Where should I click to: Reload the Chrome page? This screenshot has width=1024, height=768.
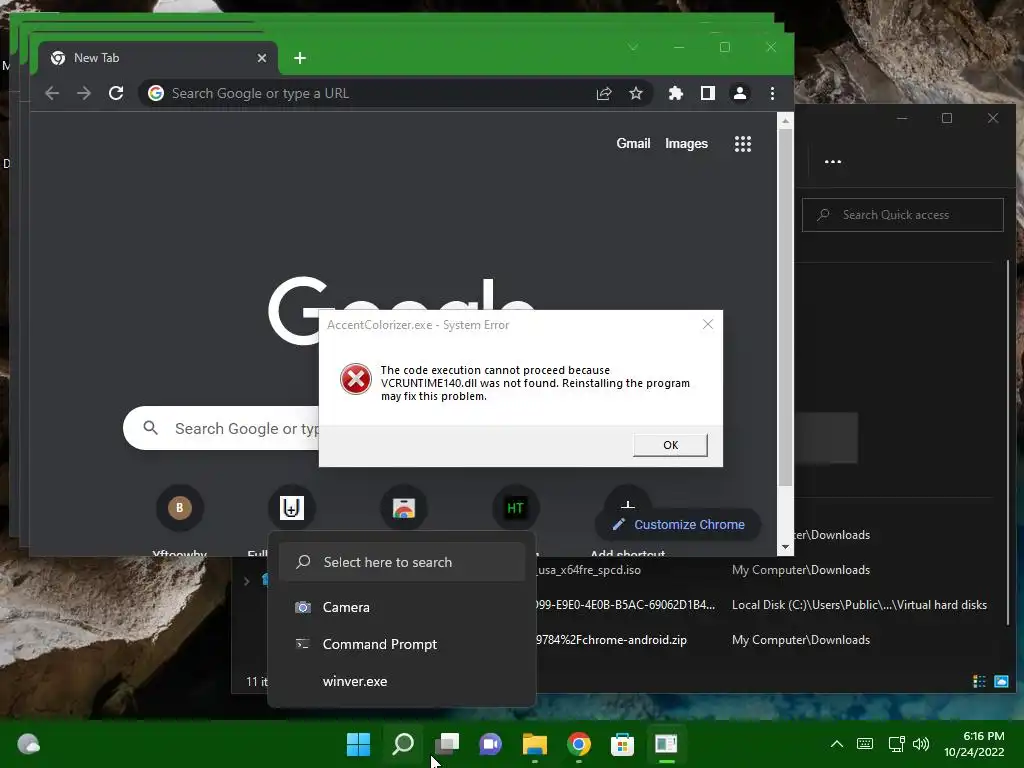[x=116, y=93]
